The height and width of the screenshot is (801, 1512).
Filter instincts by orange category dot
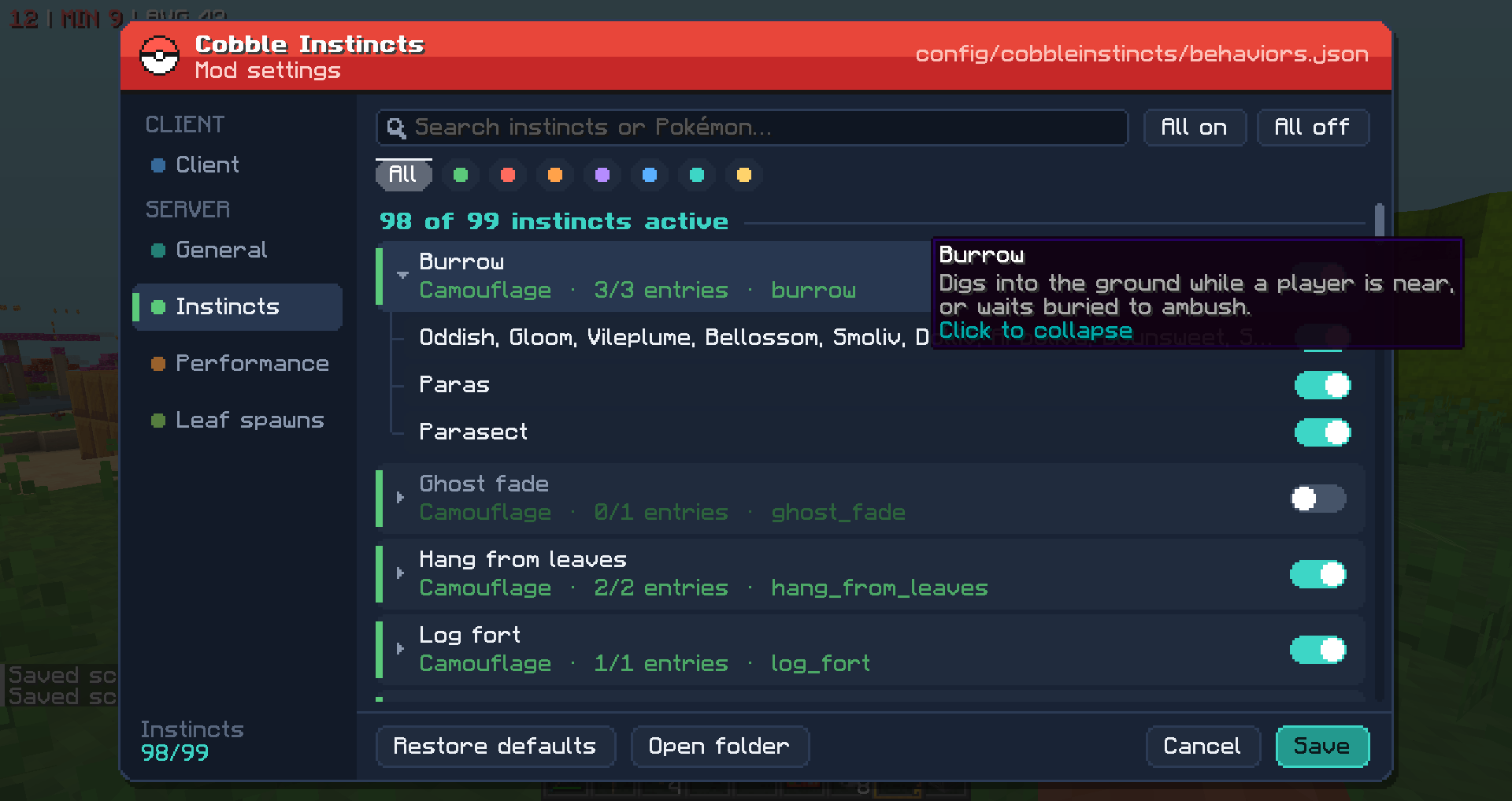tap(555, 175)
